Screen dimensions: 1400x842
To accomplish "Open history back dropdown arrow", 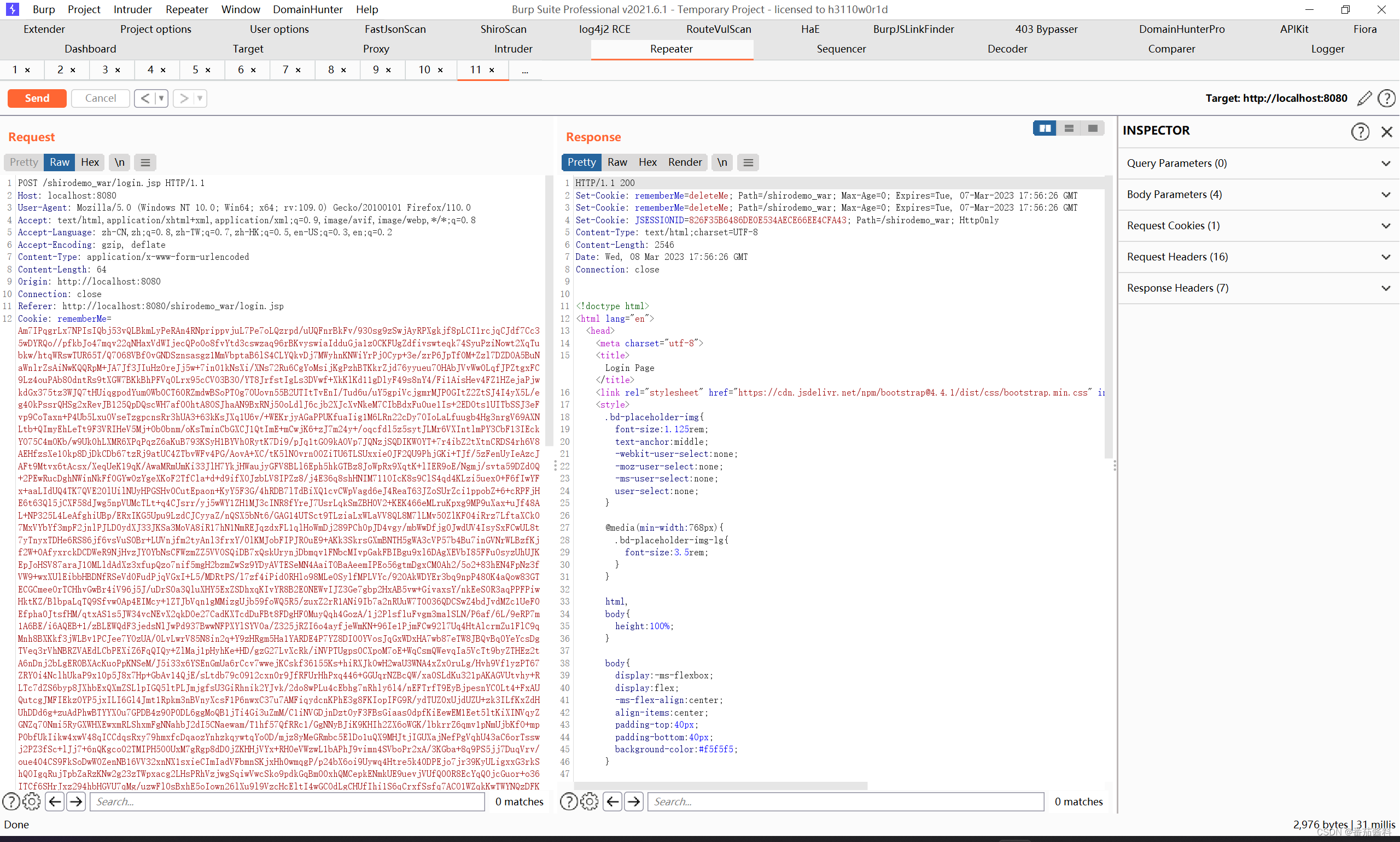I will coord(162,98).
